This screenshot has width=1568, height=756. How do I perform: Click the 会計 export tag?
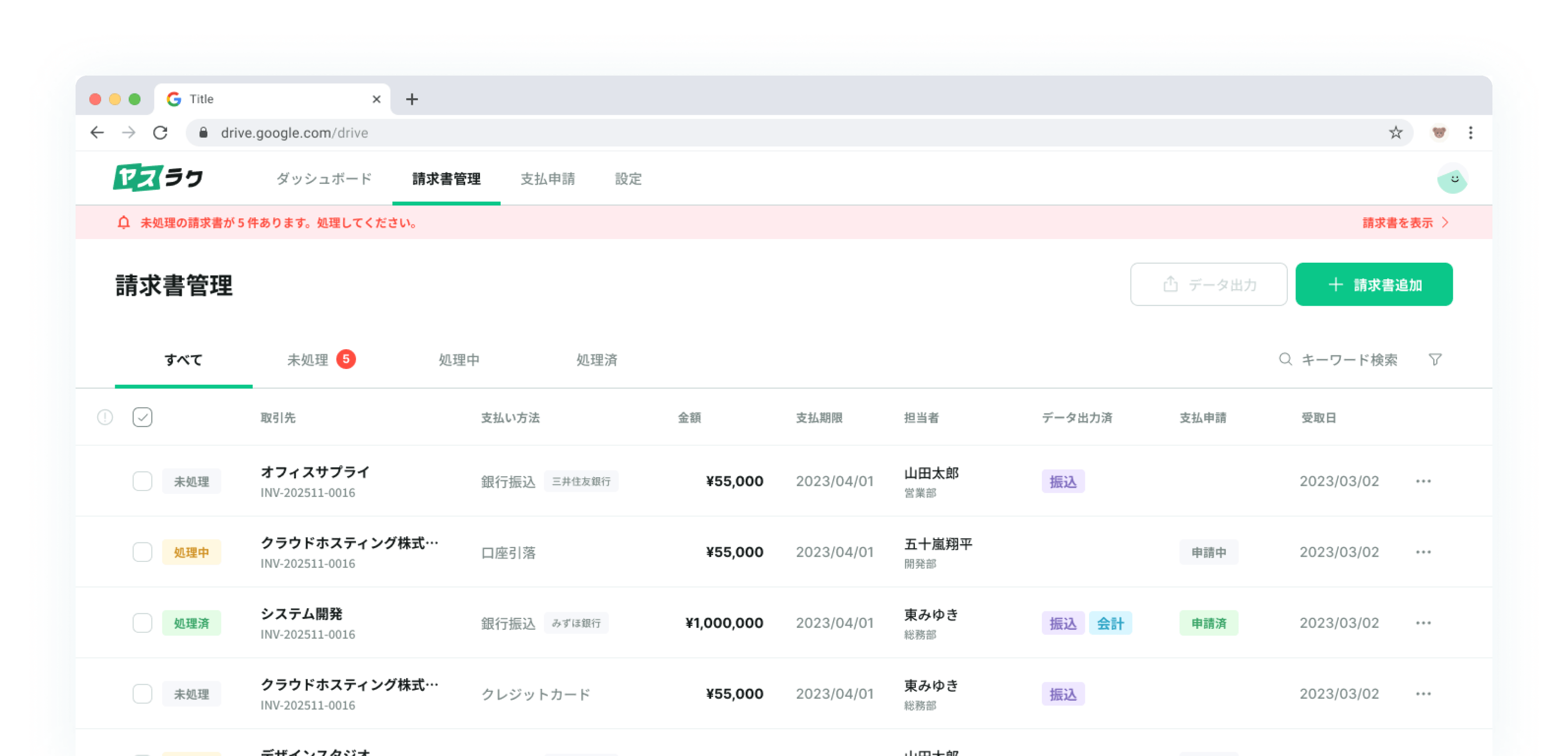tap(1110, 623)
